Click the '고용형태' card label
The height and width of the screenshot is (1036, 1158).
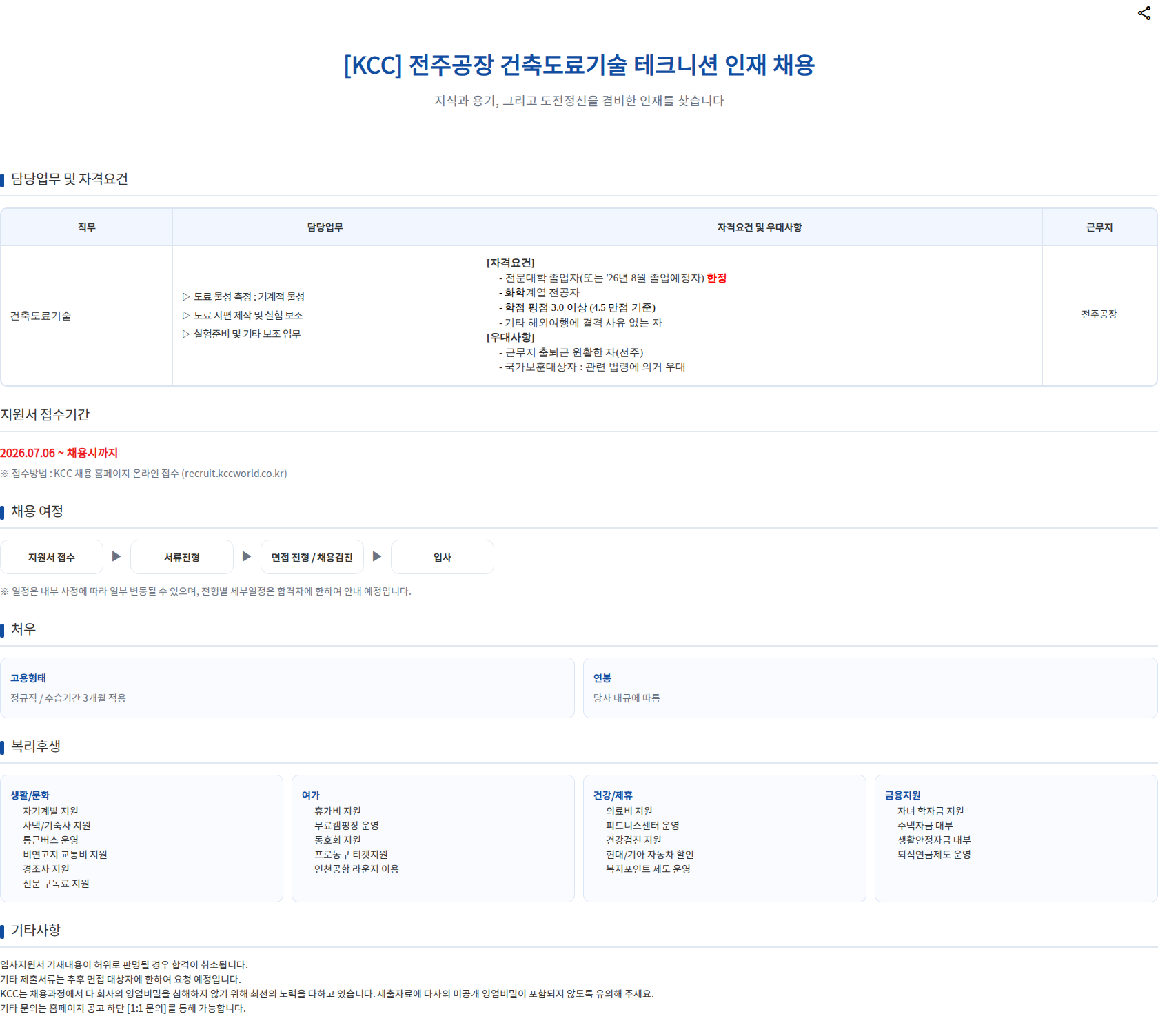pos(28,678)
